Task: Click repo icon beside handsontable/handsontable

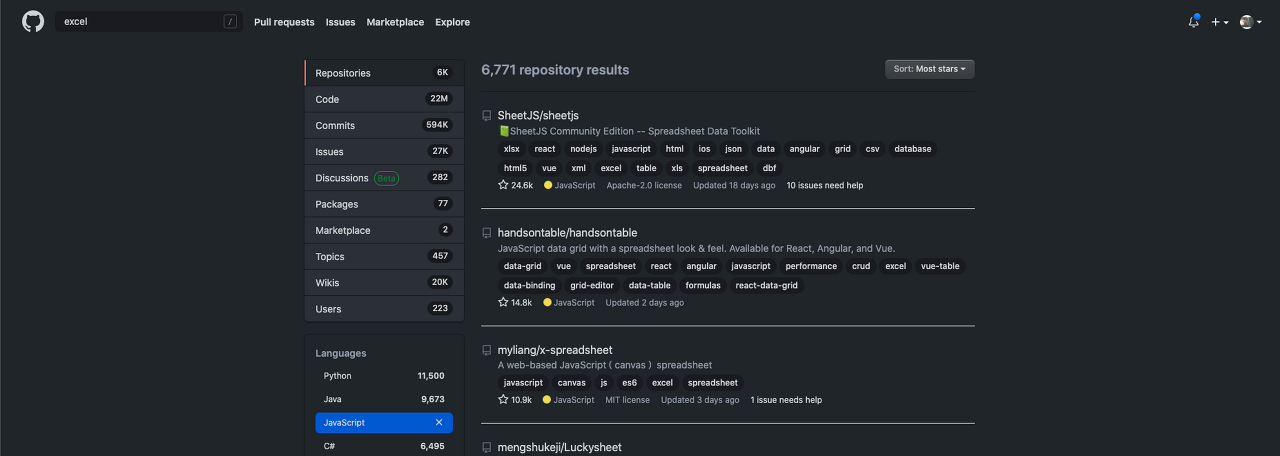Action: (487, 233)
